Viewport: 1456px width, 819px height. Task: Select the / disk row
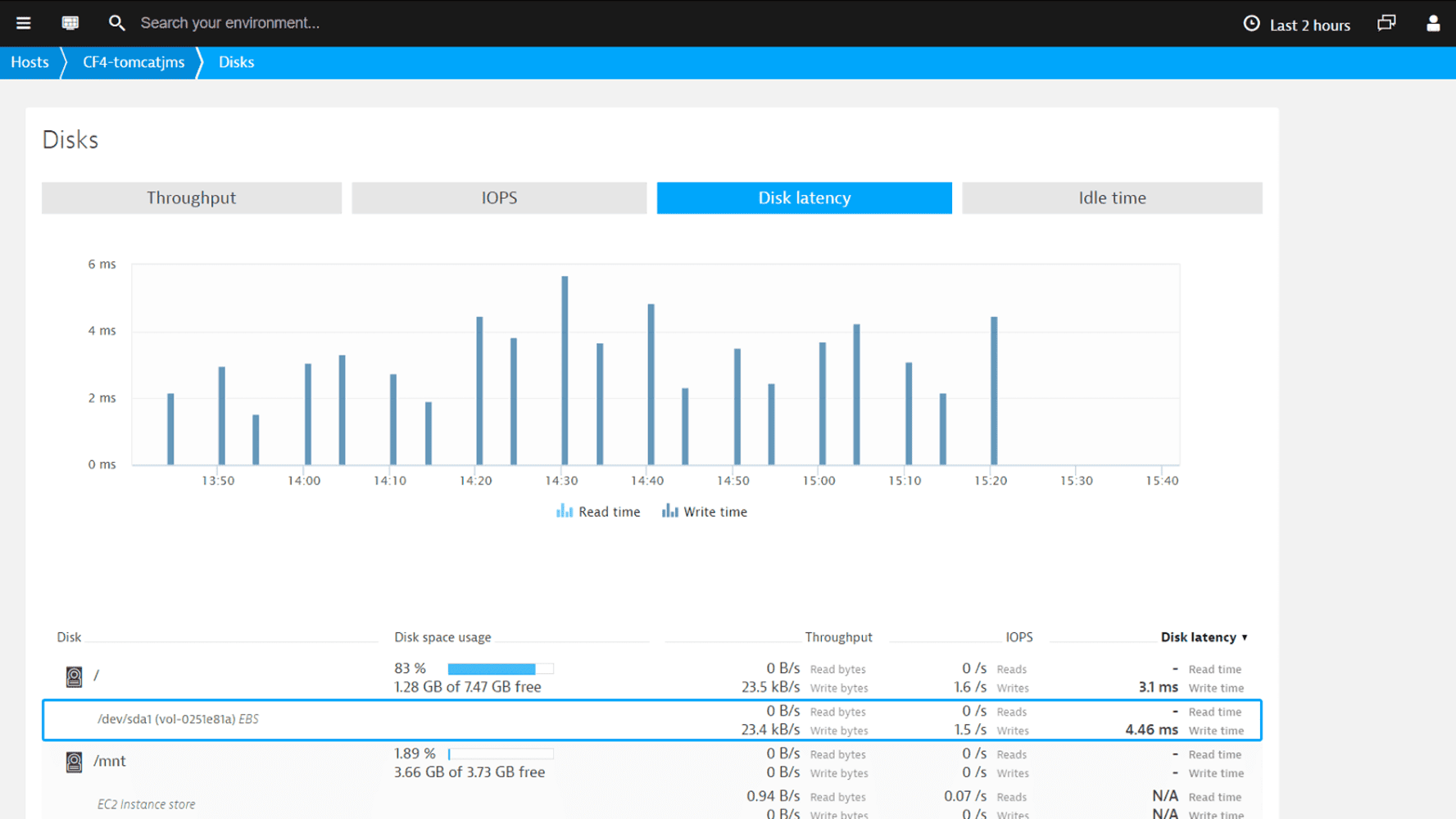(651, 677)
